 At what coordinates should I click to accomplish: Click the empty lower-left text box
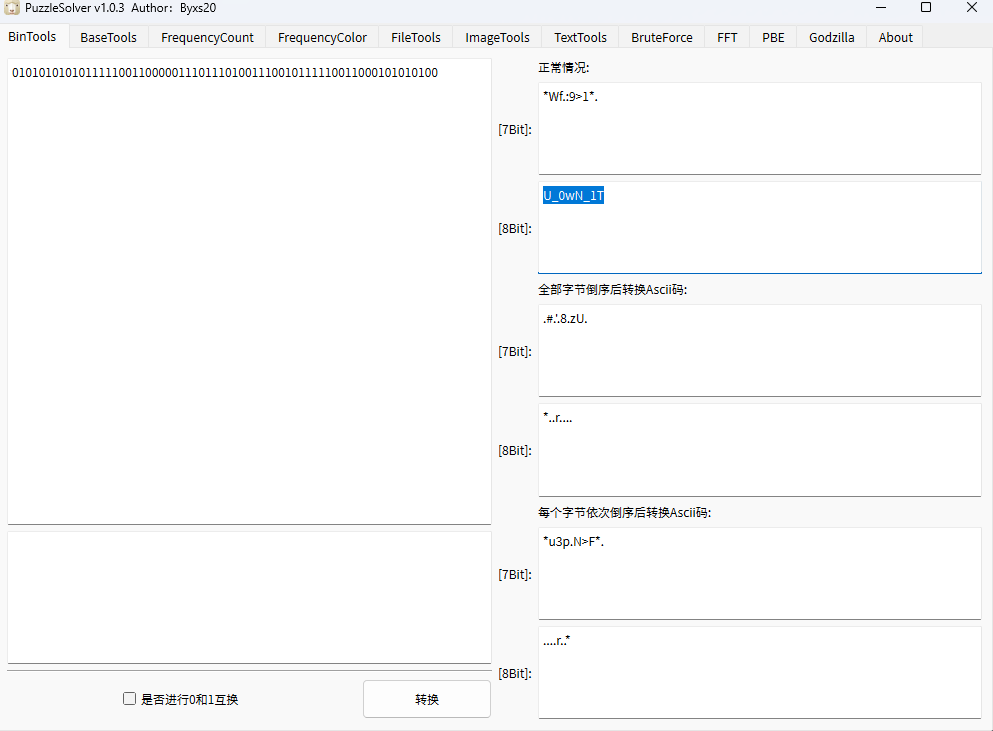tap(250, 597)
